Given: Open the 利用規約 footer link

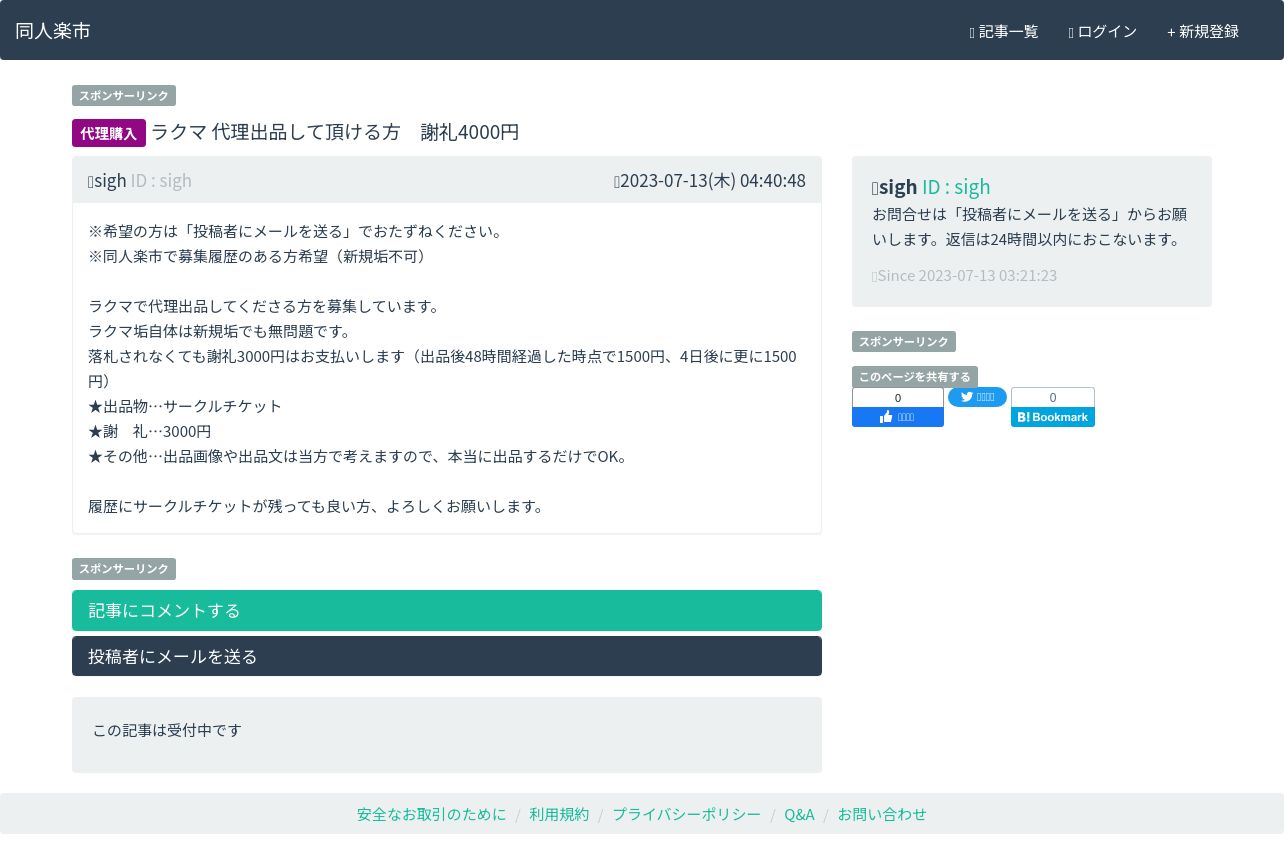Looking at the screenshot, I should [x=559, y=814].
